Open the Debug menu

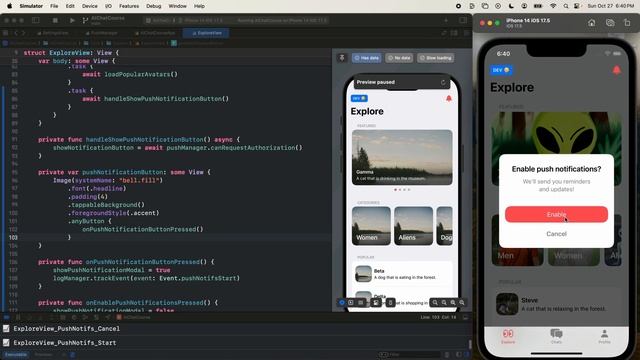153,6
